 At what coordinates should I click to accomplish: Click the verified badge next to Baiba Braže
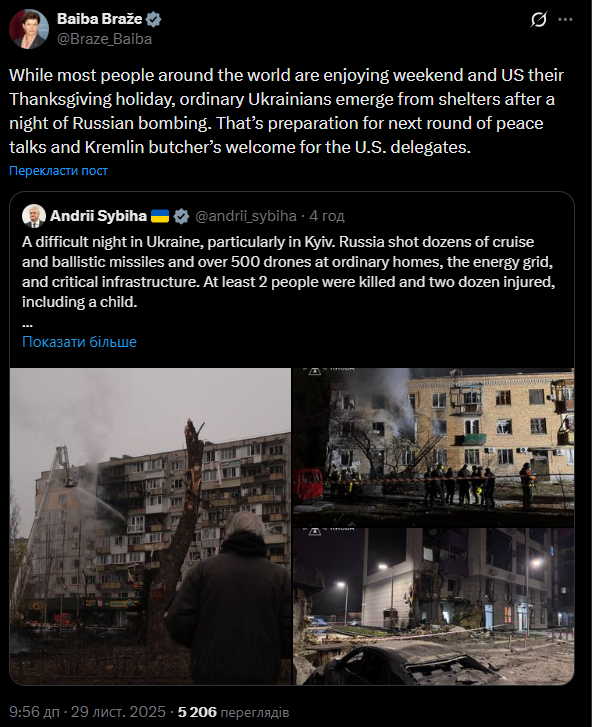(153, 19)
